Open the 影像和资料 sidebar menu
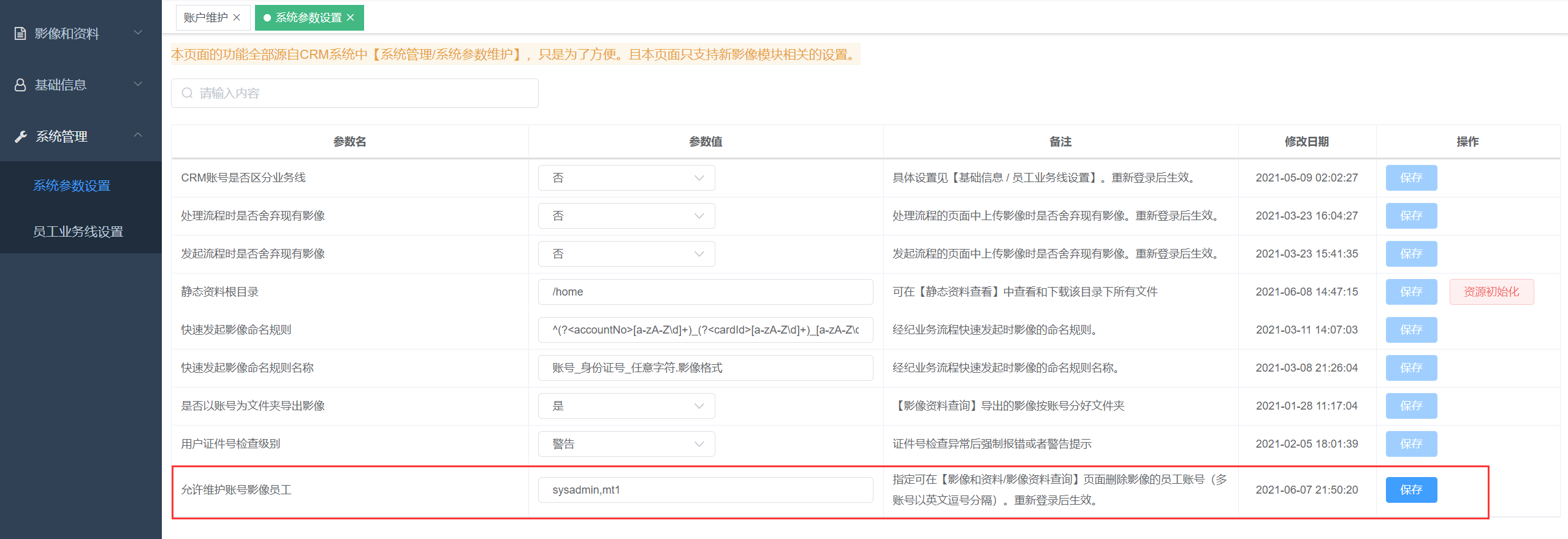Image resolution: width=1568 pixels, height=539 pixels. [x=81, y=34]
